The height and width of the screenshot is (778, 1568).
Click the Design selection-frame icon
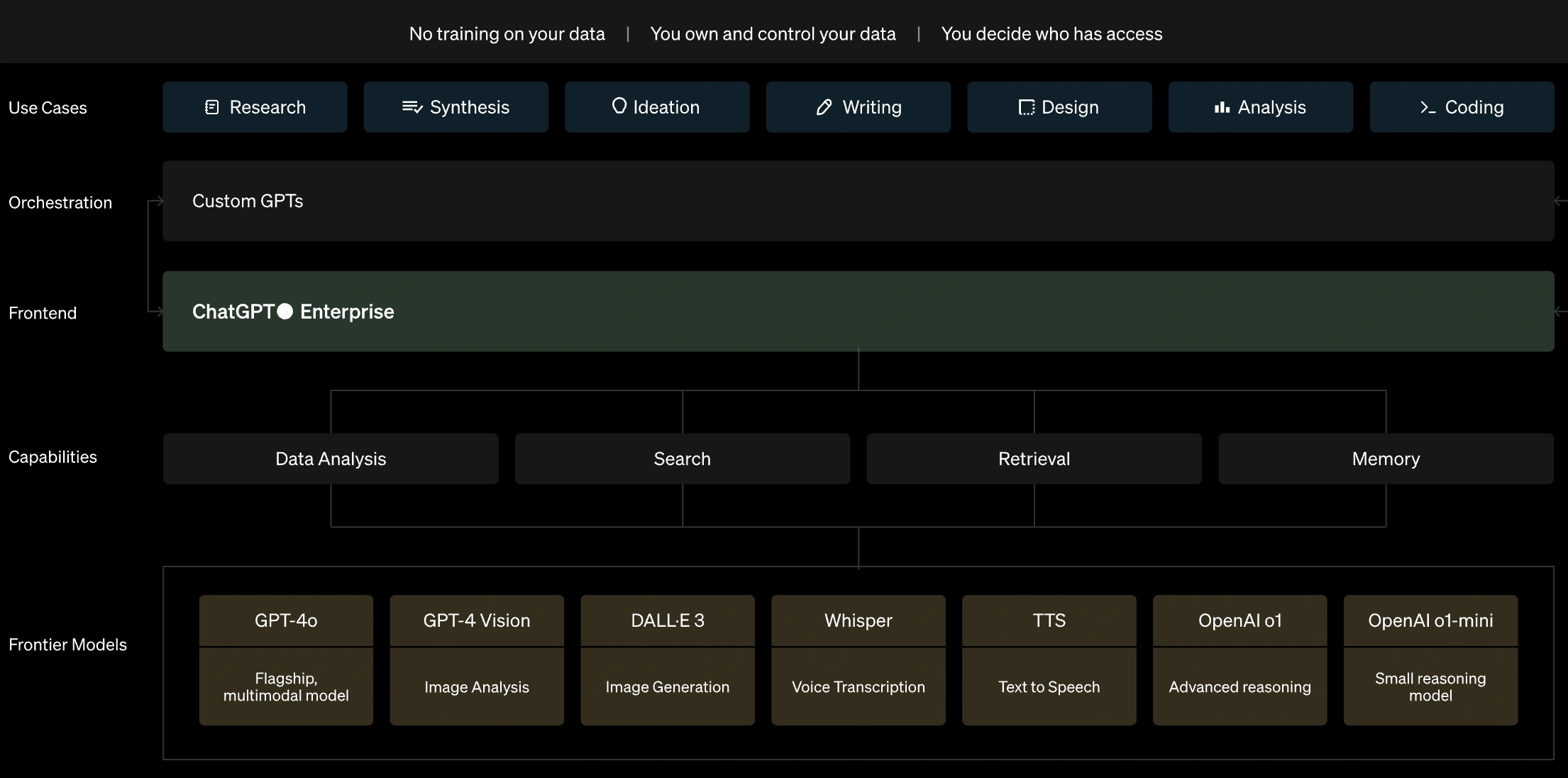click(x=1026, y=107)
